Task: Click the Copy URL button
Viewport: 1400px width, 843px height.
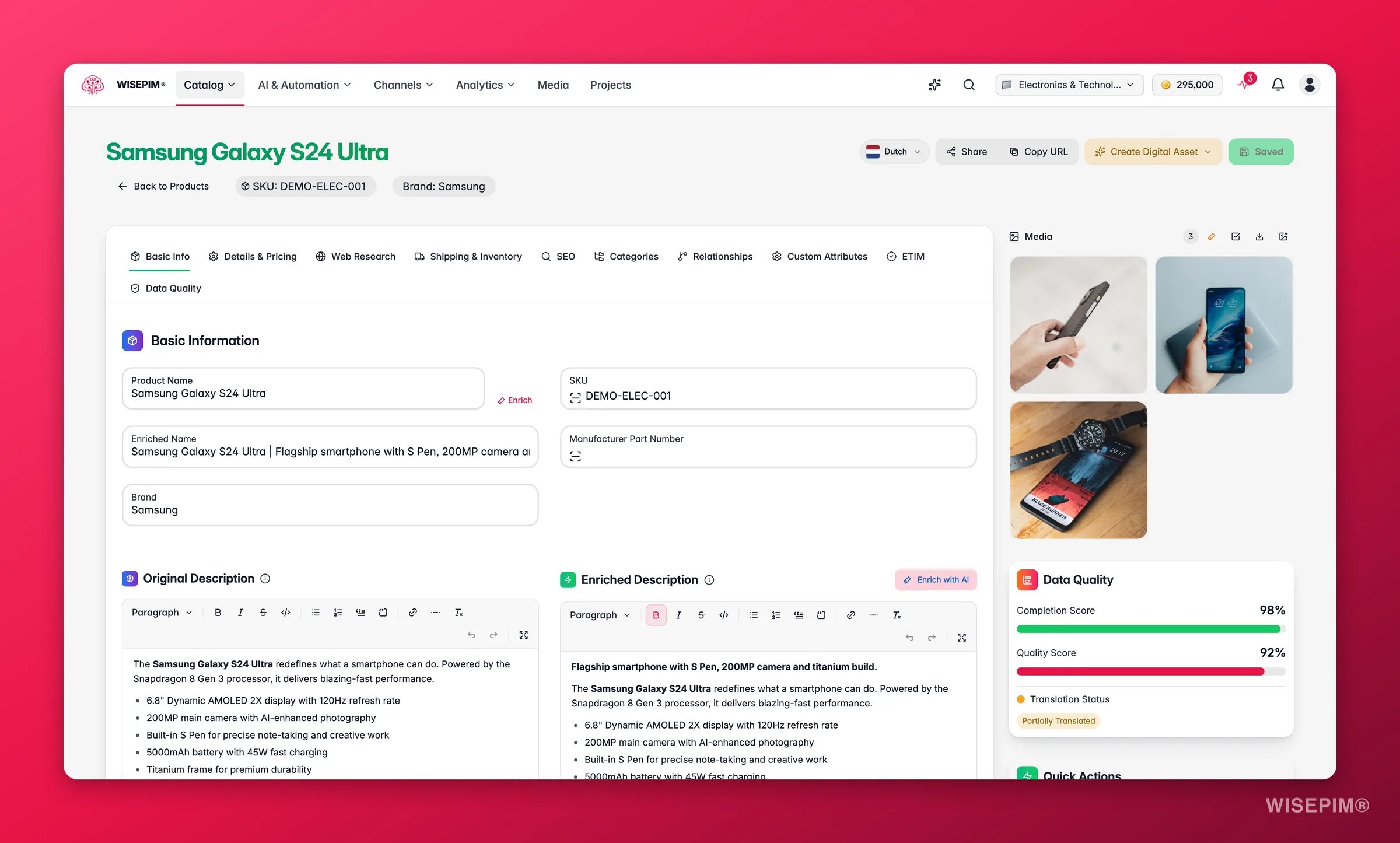Action: tap(1039, 152)
